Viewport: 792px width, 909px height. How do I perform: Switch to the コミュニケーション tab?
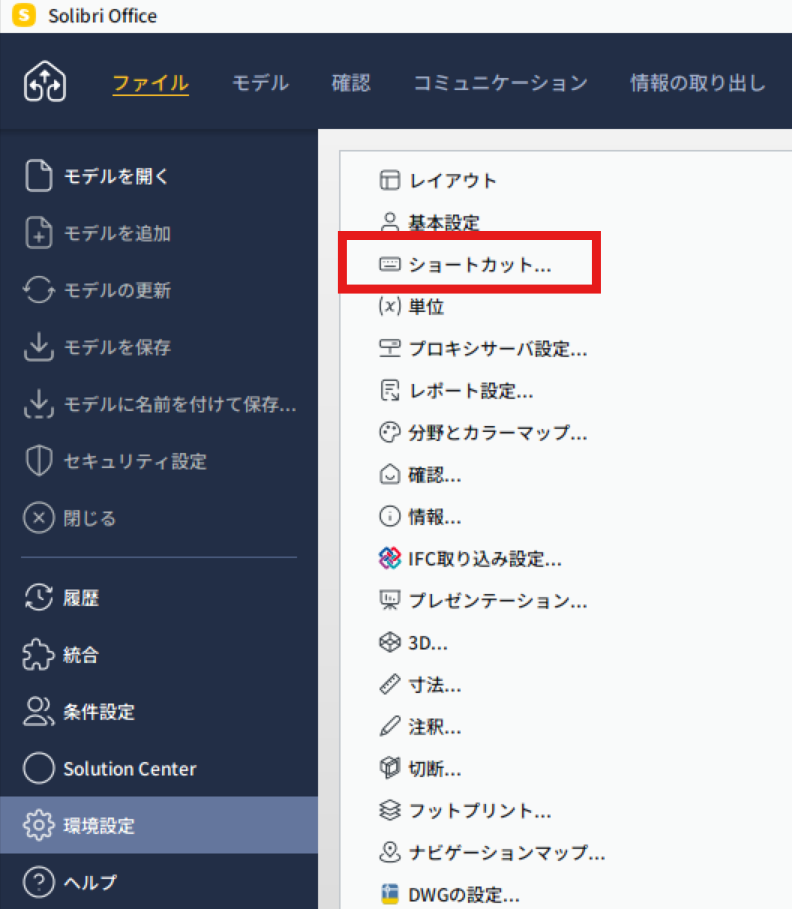point(500,83)
